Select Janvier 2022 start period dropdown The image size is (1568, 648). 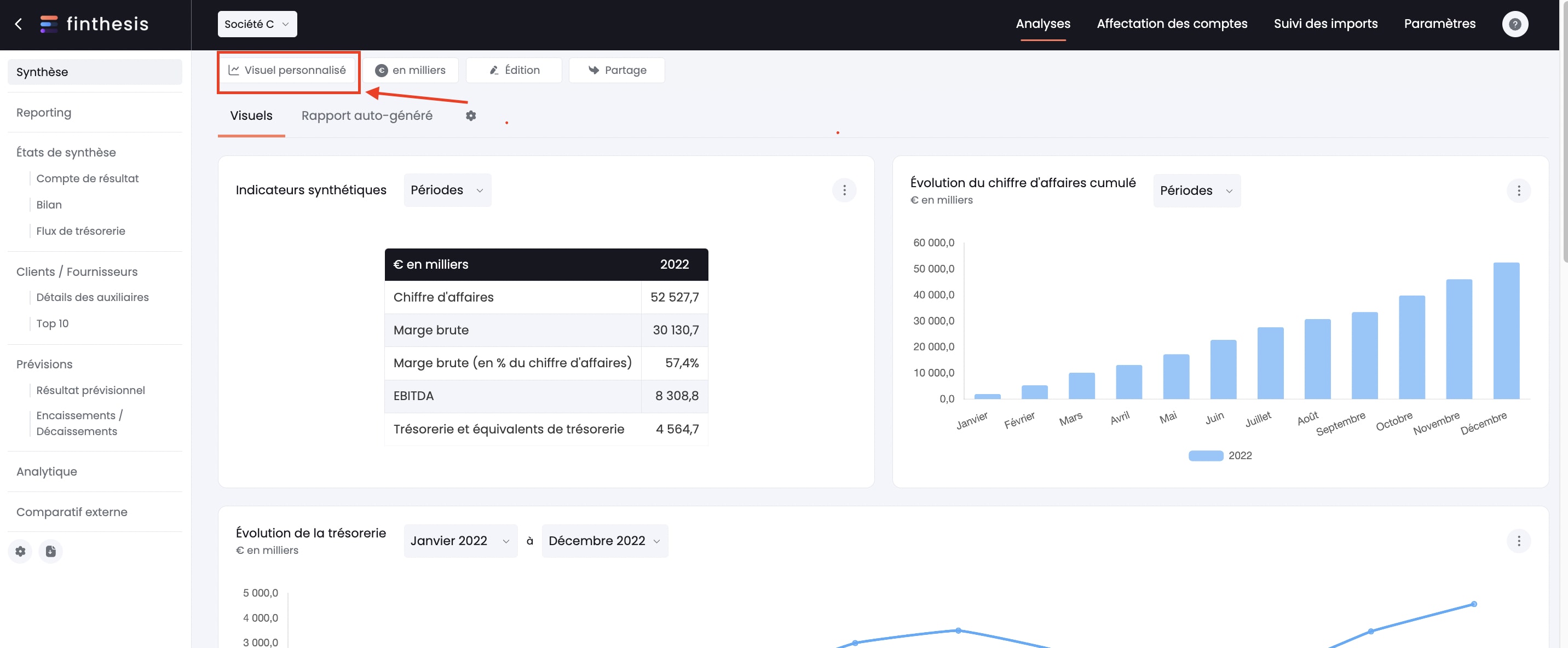pos(460,540)
